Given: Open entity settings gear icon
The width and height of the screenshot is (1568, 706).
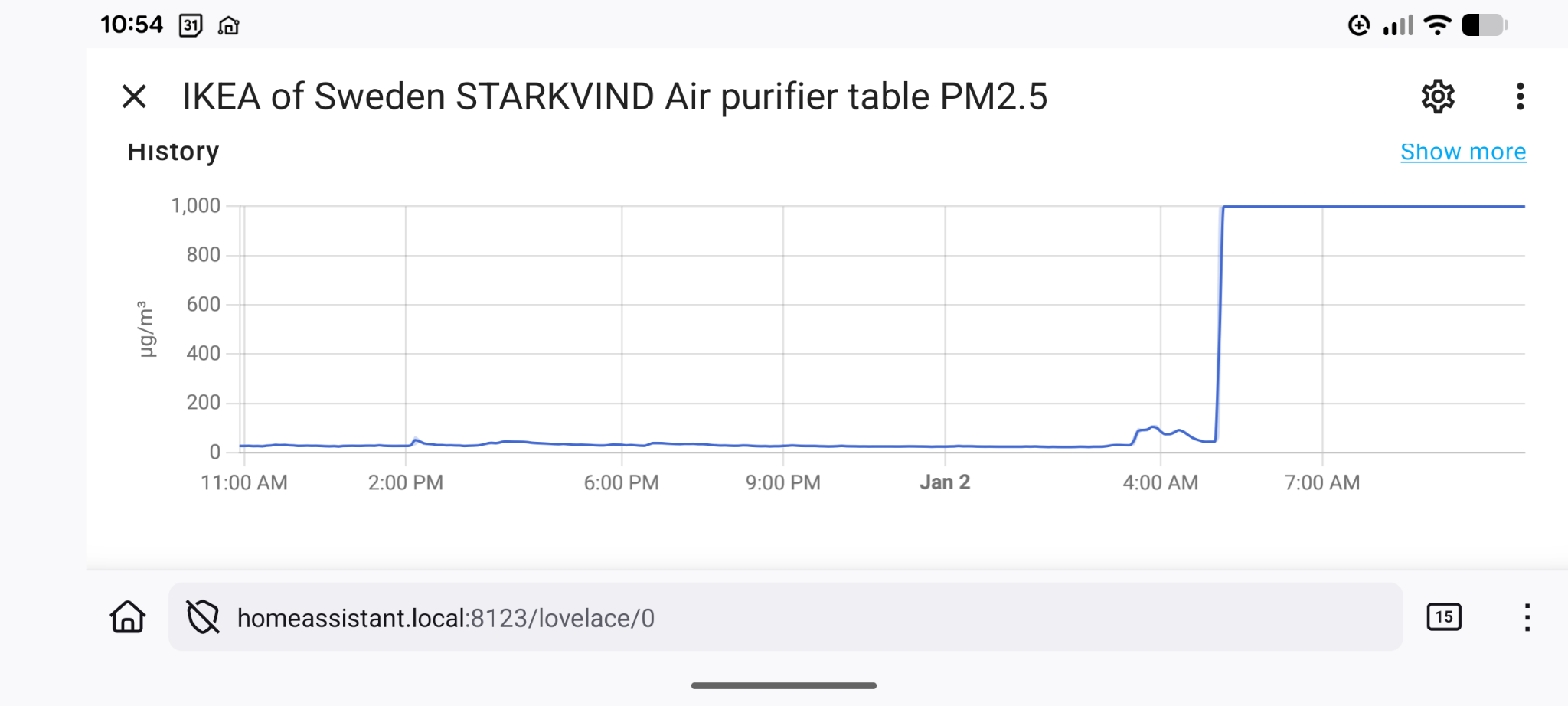Looking at the screenshot, I should point(1438,96).
